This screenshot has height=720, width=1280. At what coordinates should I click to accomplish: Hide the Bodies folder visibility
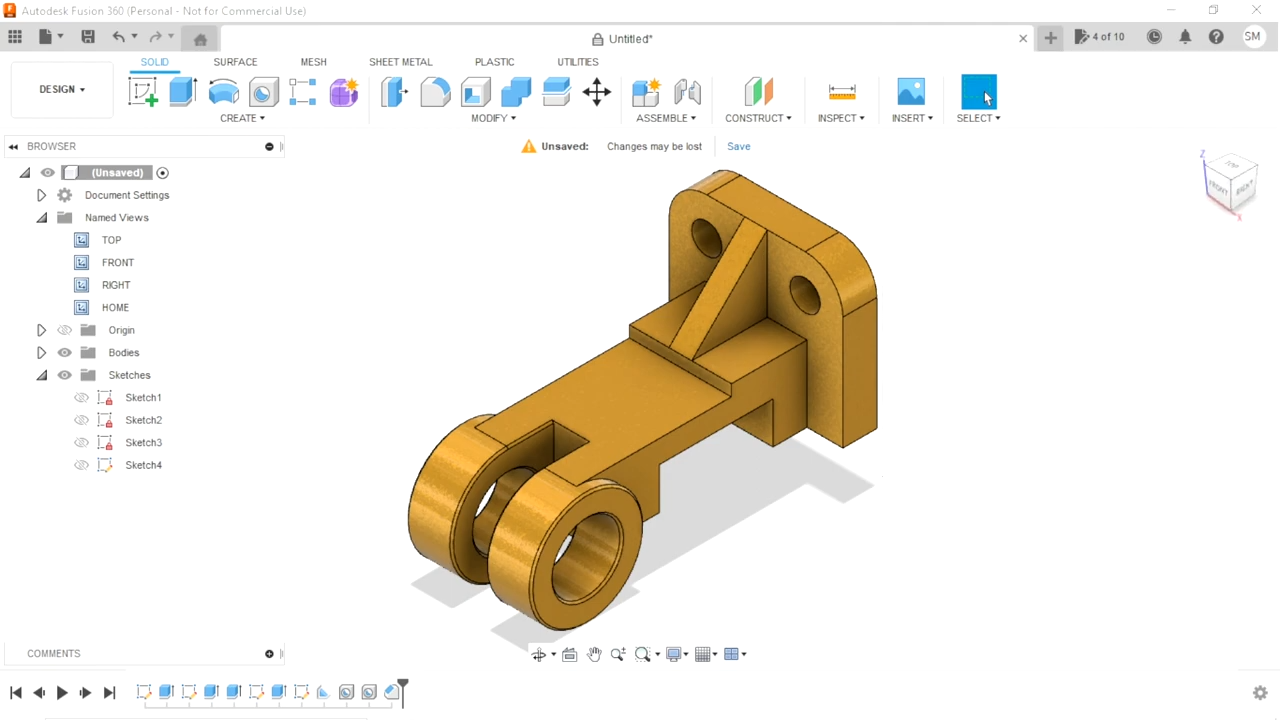click(65, 353)
